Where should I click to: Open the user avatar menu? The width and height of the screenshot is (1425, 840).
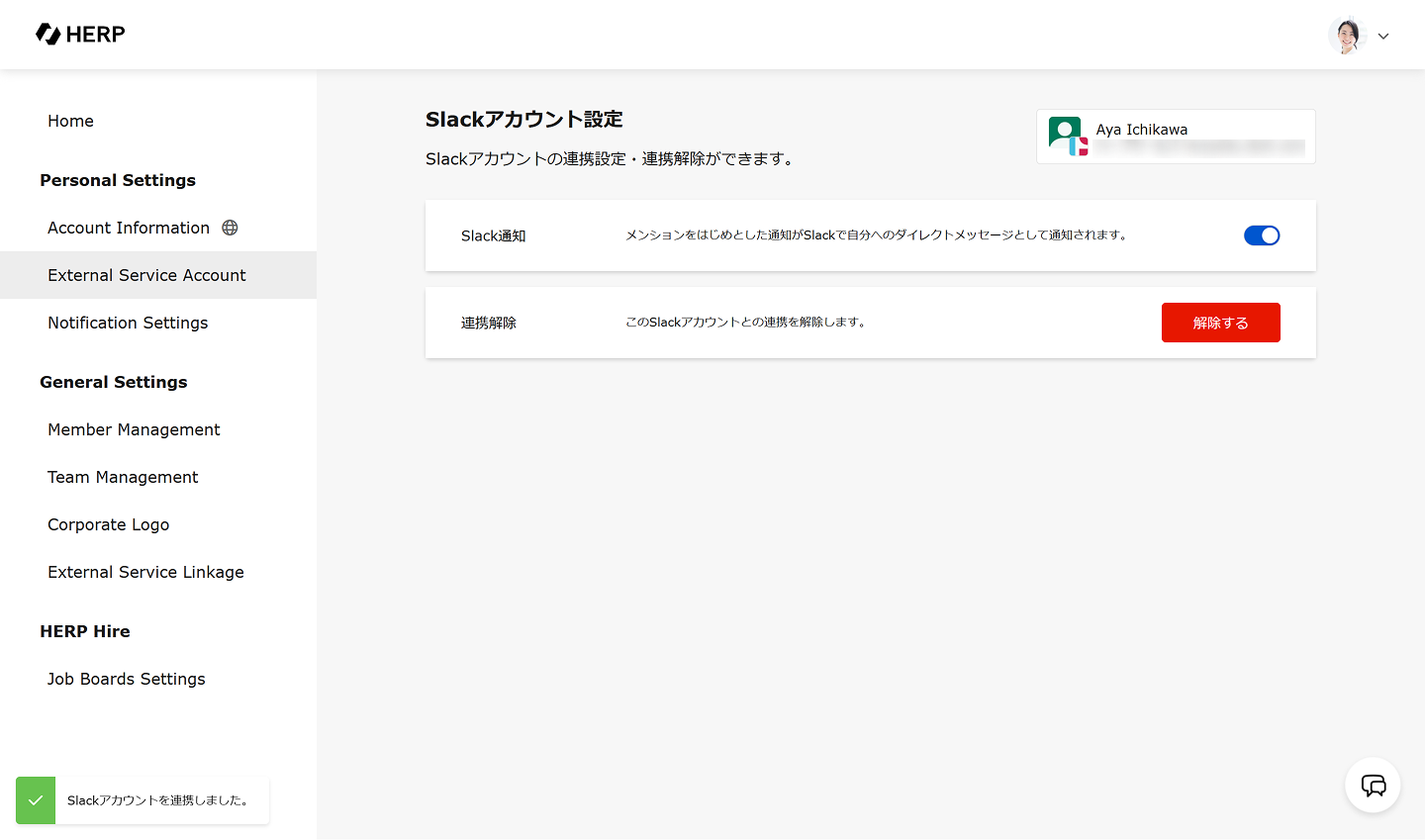(1347, 36)
